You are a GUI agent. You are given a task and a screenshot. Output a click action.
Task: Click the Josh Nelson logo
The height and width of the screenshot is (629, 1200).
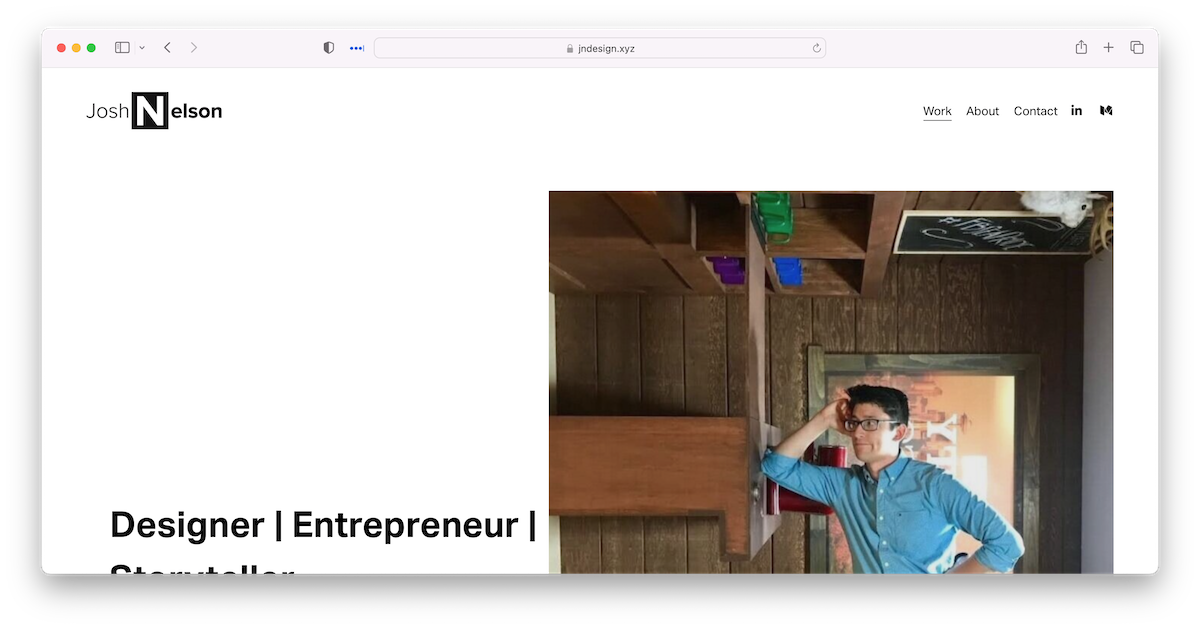click(154, 111)
